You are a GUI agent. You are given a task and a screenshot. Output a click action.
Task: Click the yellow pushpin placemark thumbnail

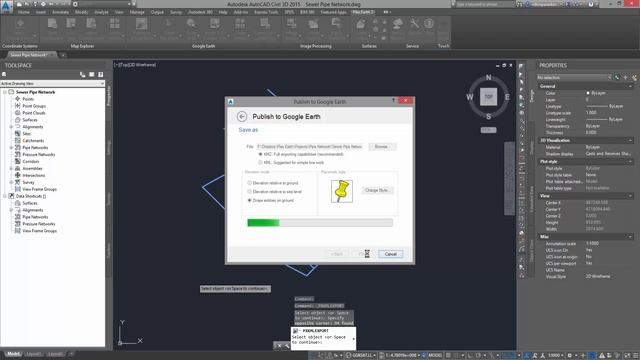point(342,191)
